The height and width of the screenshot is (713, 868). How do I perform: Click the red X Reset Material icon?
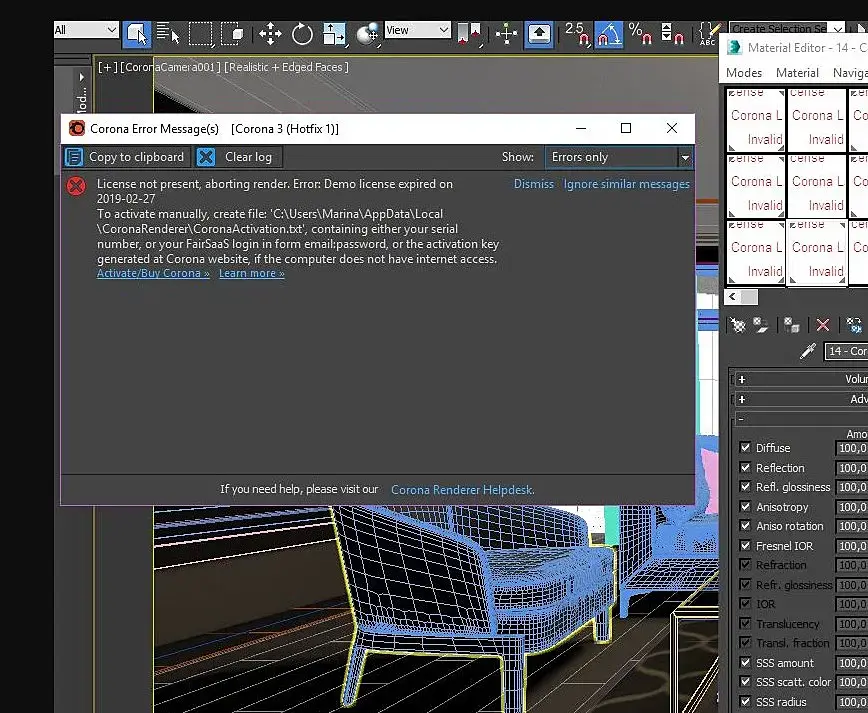tap(822, 325)
